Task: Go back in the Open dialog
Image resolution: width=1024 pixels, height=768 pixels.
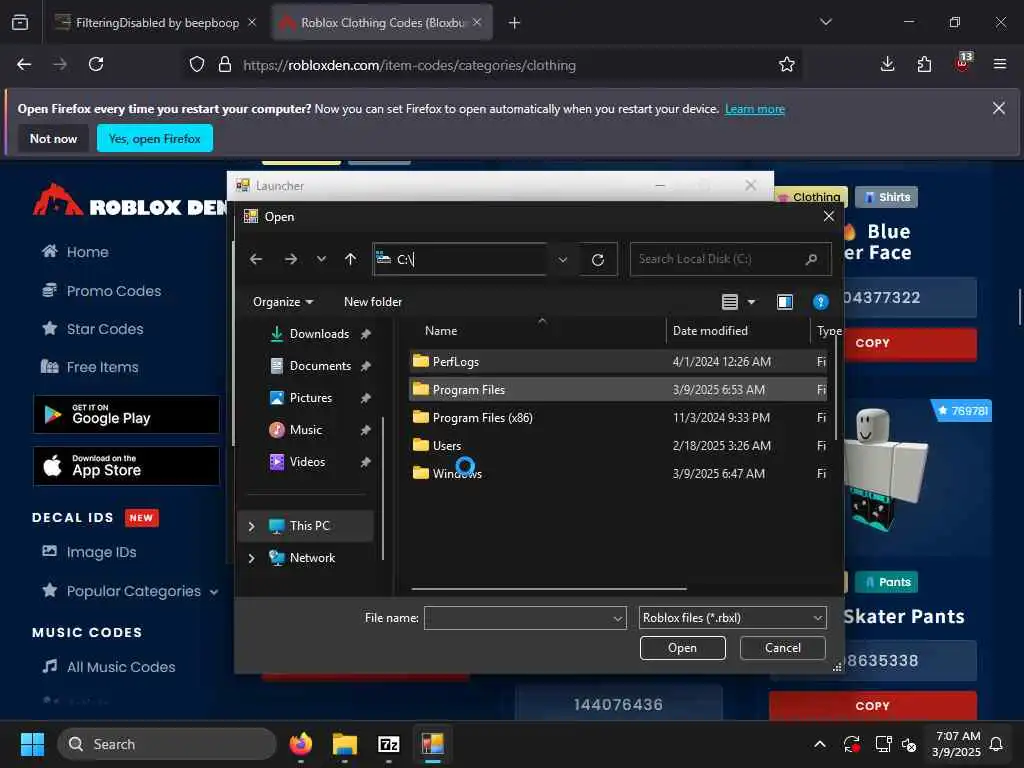Action: pos(256,259)
